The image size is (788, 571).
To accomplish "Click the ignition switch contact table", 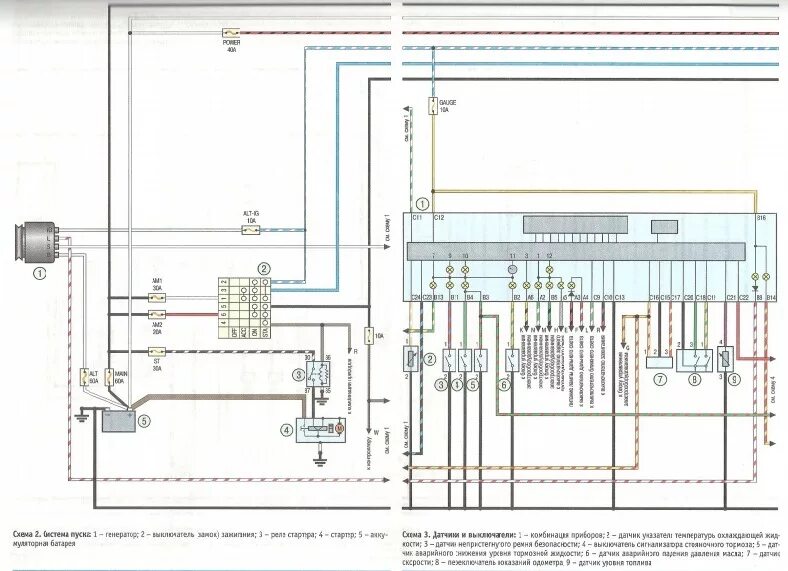I will pos(244,308).
